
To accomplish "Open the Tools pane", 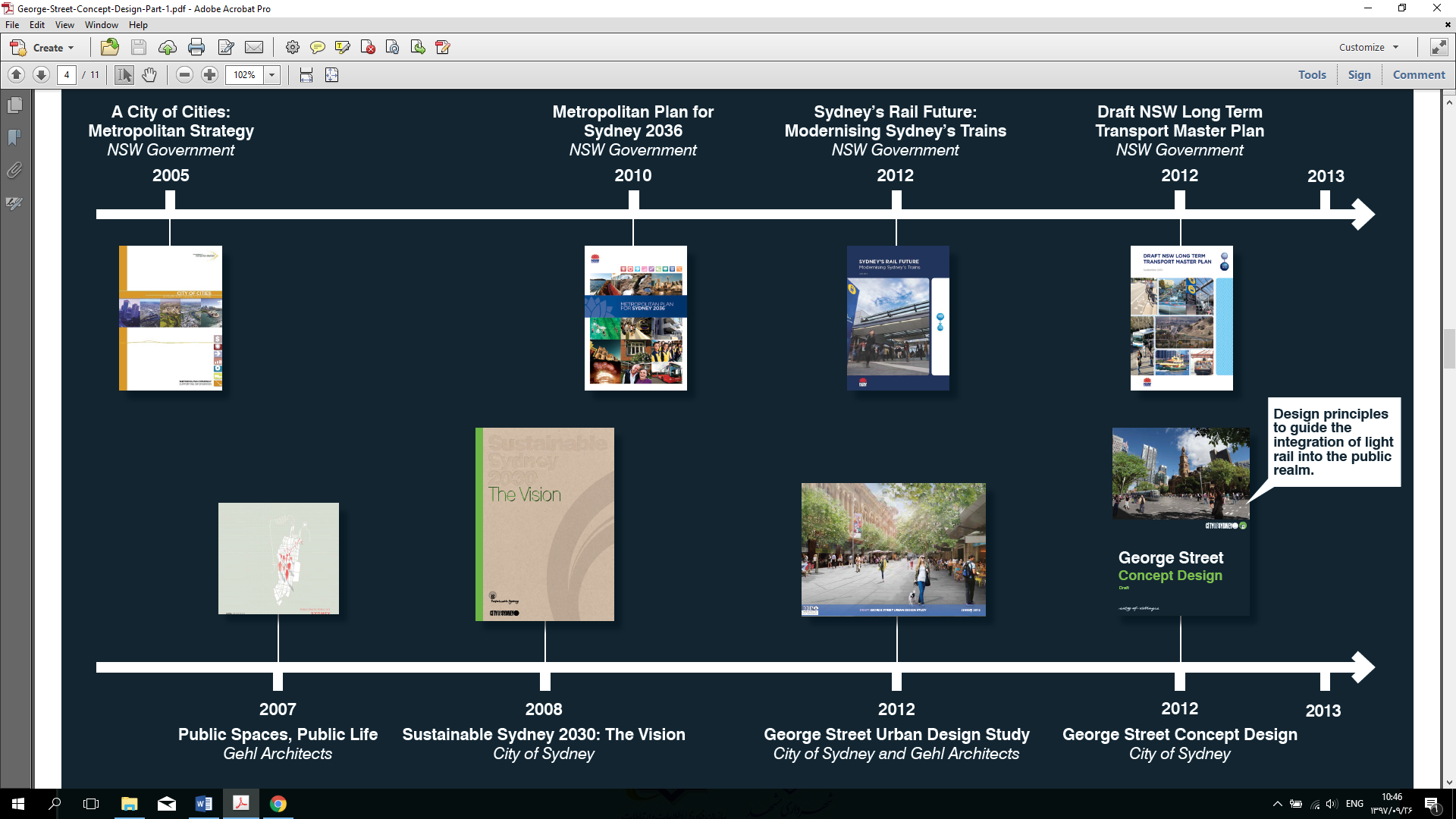I will pyautogui.click(x=1312, y=74).
